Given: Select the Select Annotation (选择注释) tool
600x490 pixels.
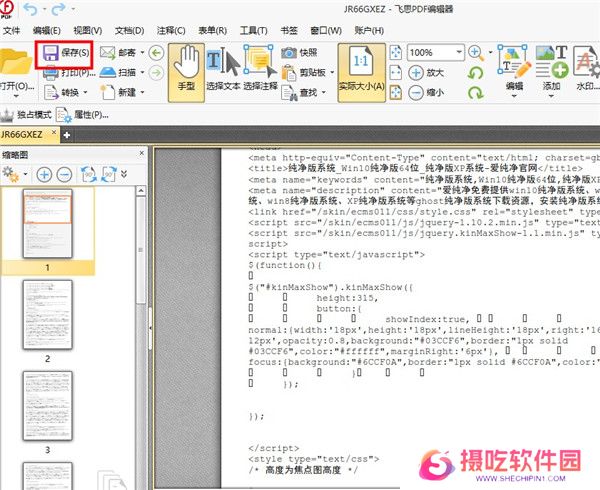Looking at the screenshot, I should (x=260, y=69).
